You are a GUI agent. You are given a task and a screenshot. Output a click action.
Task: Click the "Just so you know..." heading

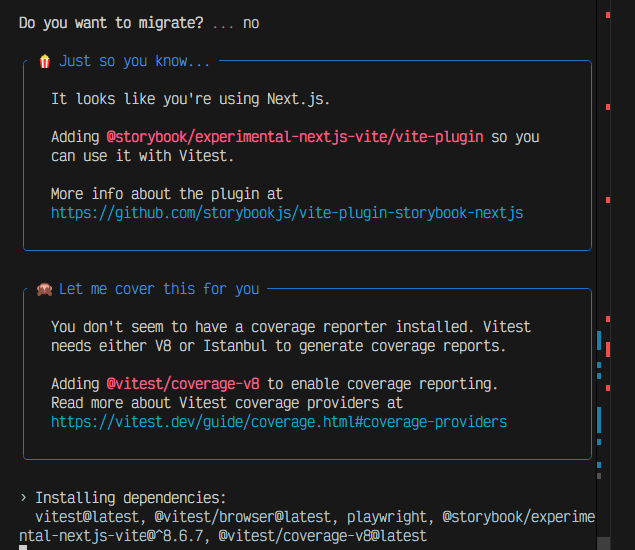134,61
